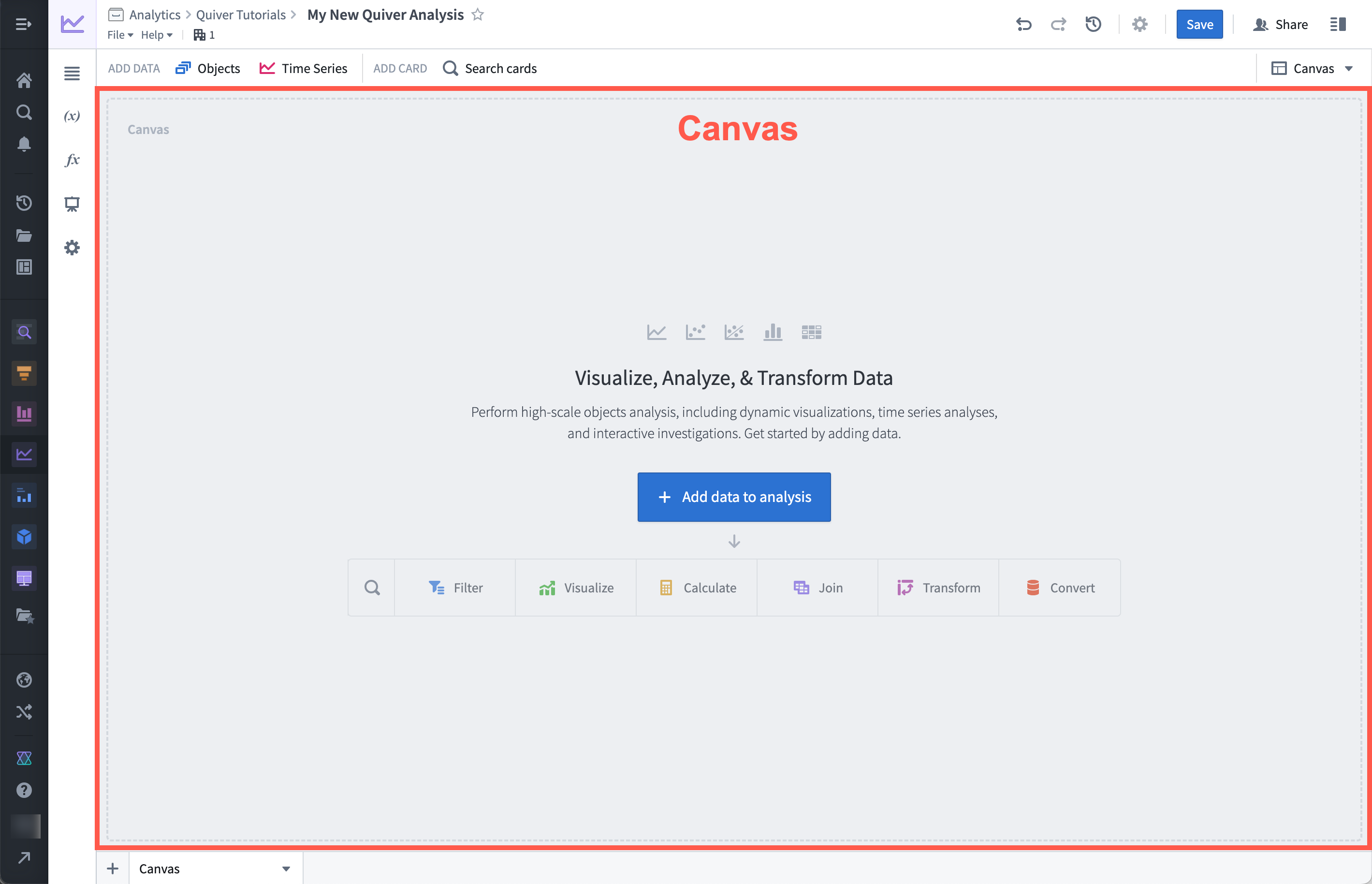This screenshot has height=884, width=1372.
Task: Undo the last action
Action: tap(1024, 24)
